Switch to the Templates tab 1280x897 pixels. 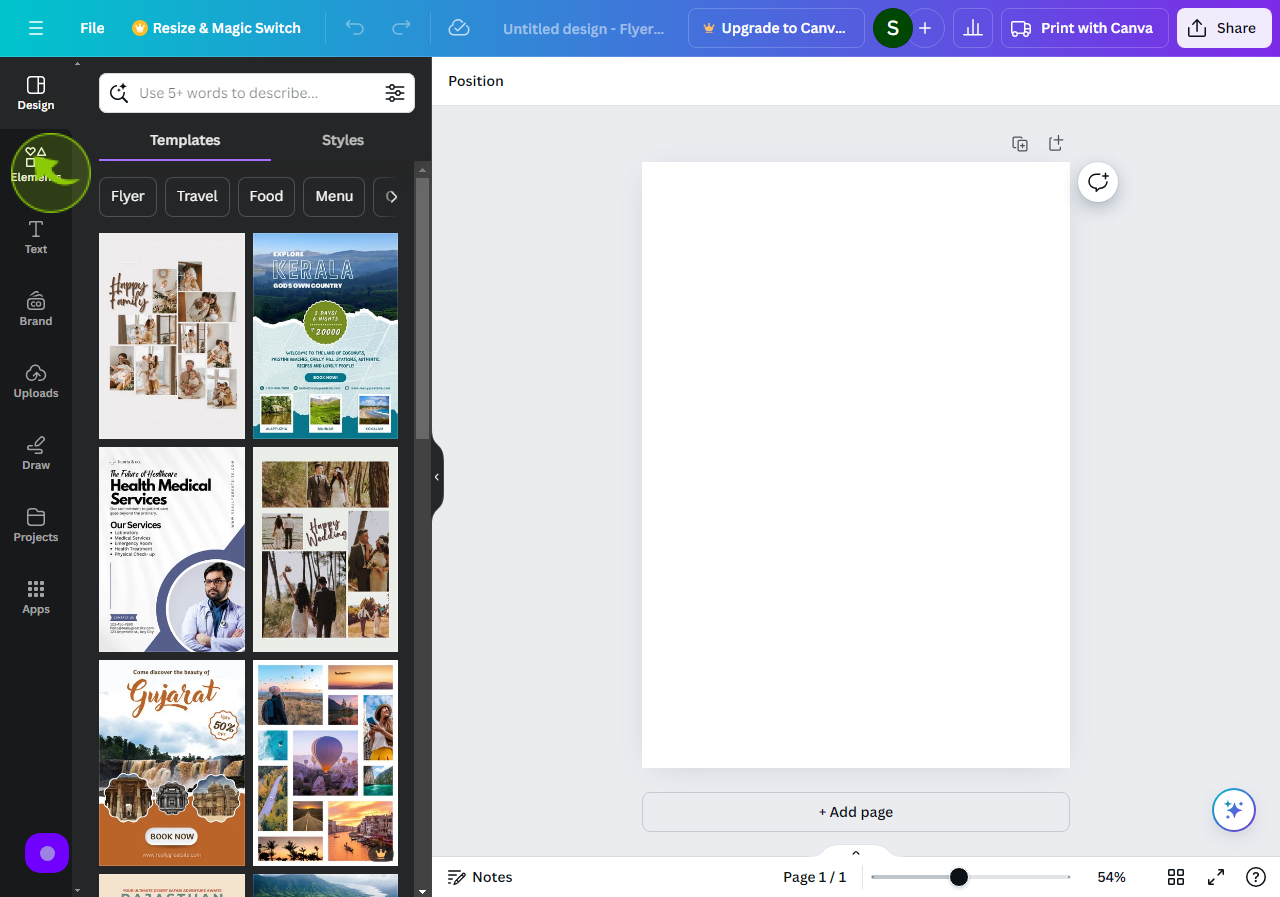click(185, 140)
